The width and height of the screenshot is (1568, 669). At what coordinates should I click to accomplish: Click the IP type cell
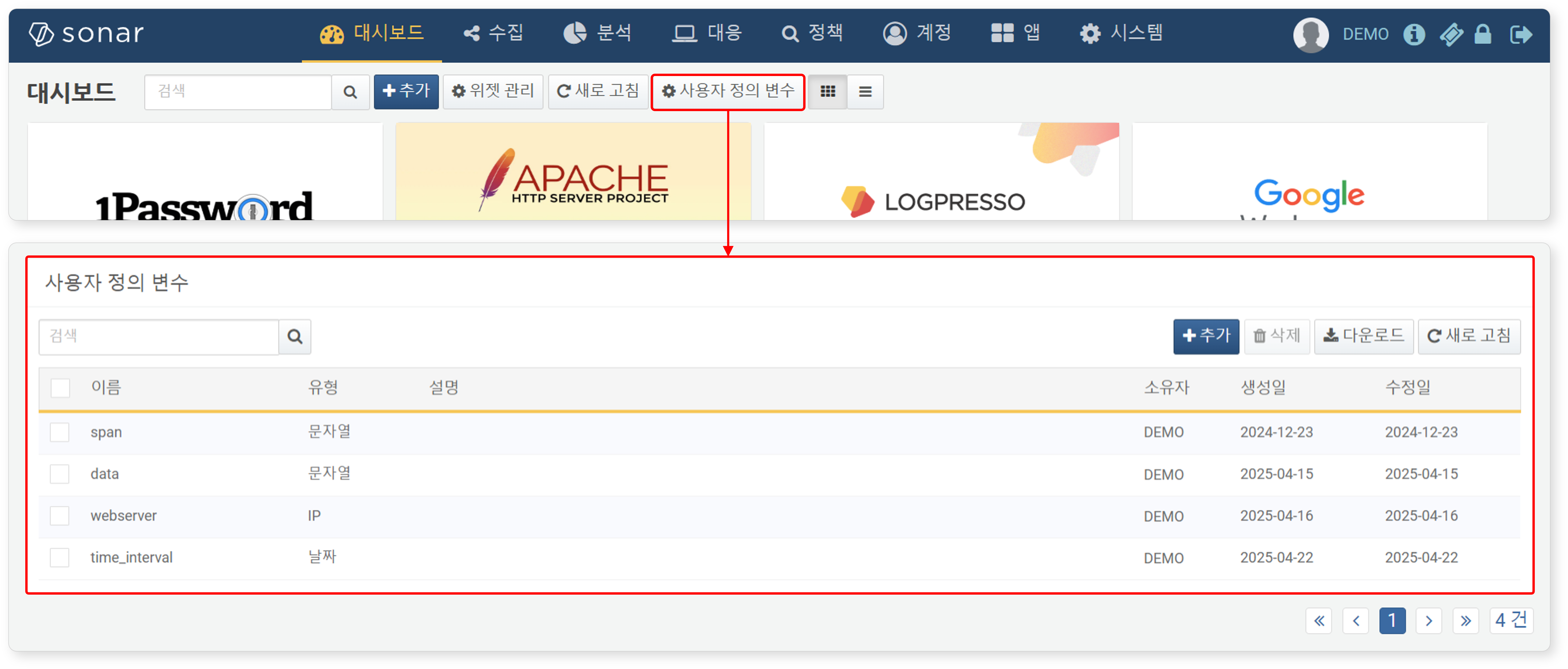point(314,516)
